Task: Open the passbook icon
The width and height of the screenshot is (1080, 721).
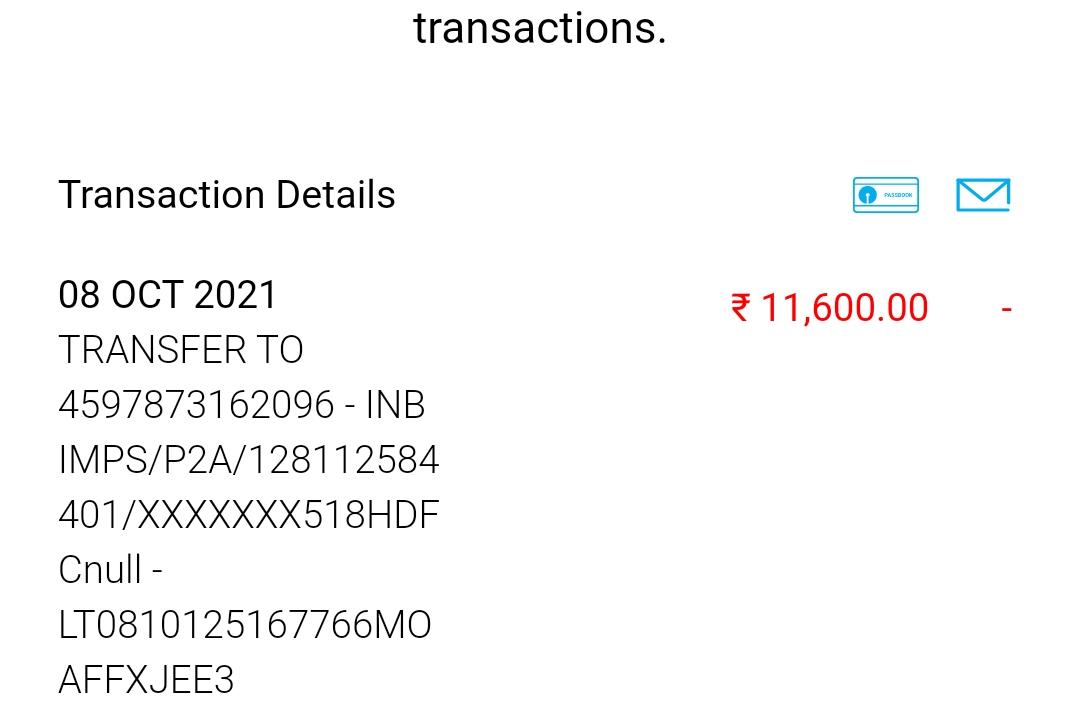Action: (885, 195)
